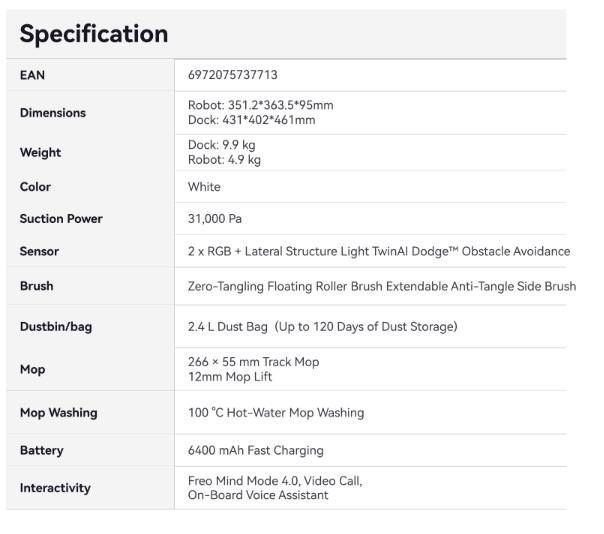Click the Dimensions label
The image size is (604, 534).
[53, 113]
